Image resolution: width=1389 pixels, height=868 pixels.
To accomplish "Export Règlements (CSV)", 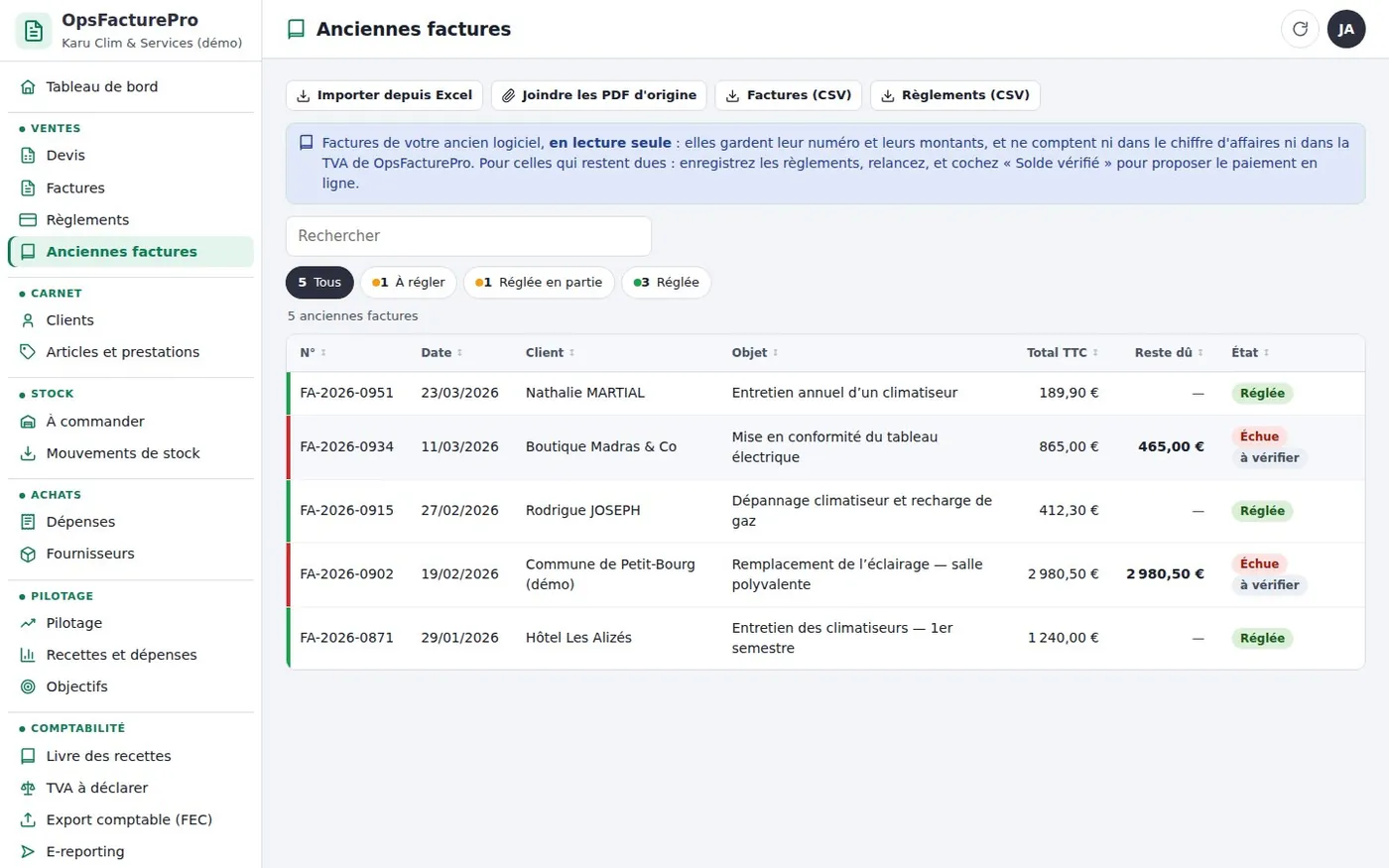I will [x=955, y=95].
